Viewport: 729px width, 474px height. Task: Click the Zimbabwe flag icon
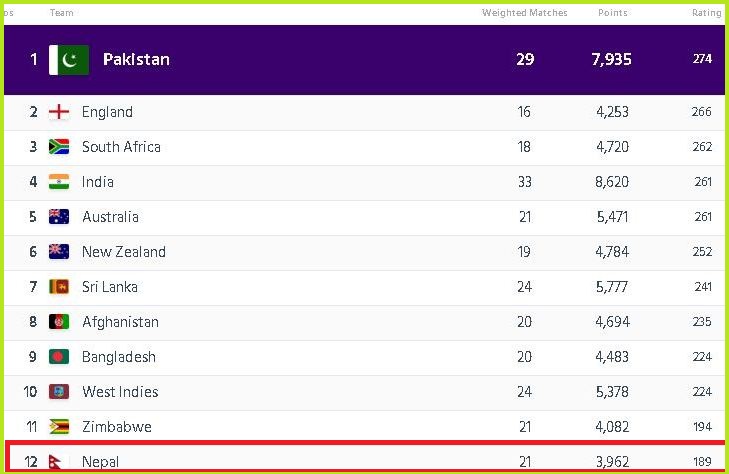(x=59, y=427)
